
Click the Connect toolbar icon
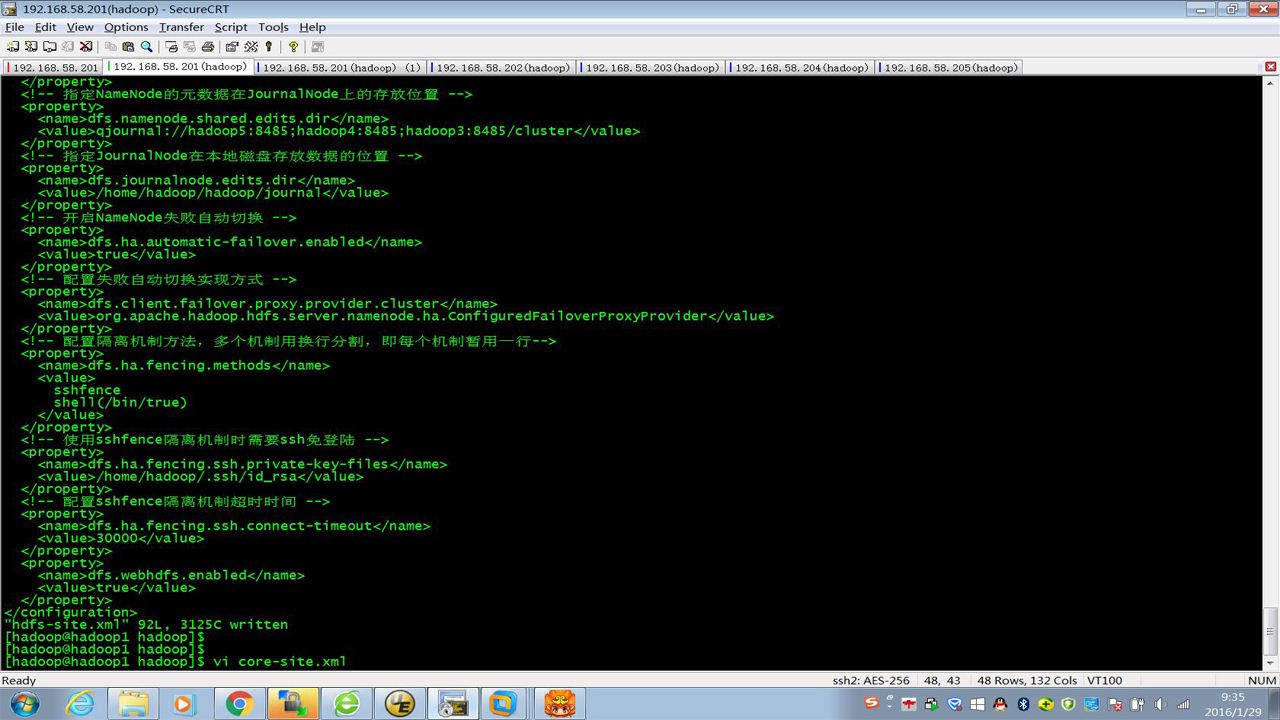(12, 46)
